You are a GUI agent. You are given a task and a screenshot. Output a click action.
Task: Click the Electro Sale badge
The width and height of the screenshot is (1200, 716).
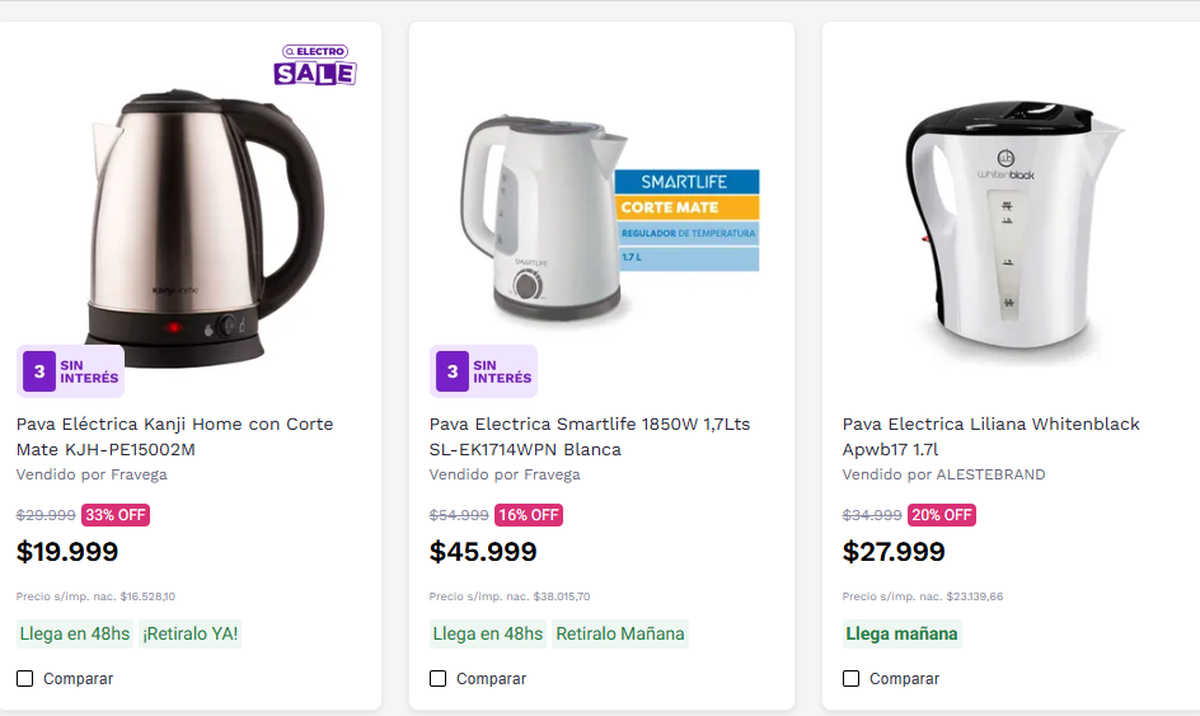coord(314,63)
